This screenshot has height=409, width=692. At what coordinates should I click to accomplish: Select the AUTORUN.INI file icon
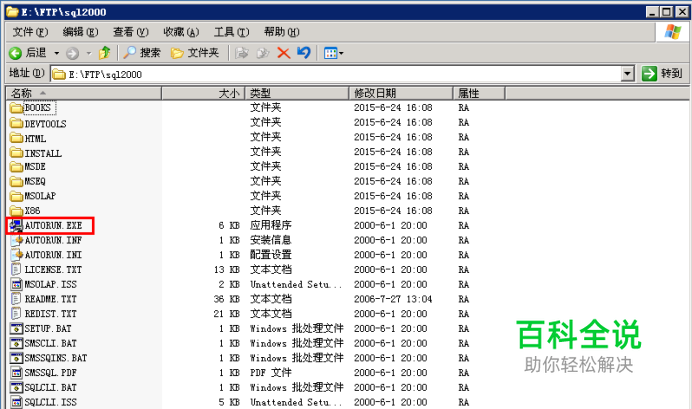tap(16, 255)
